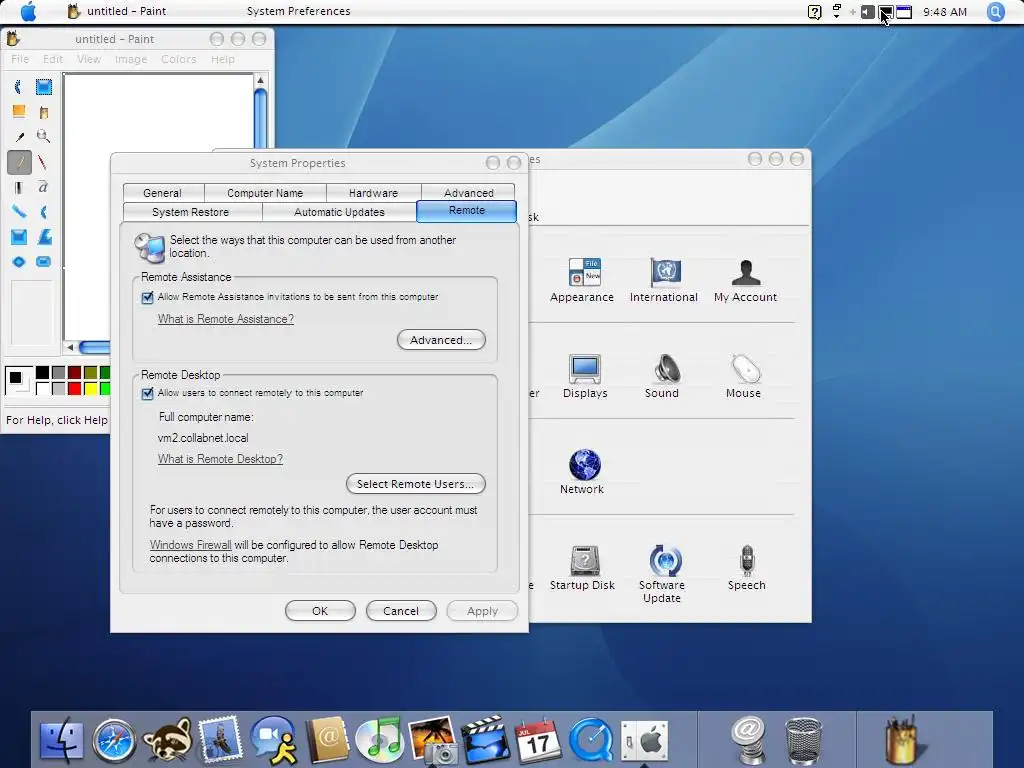The height and width of the screenshot is (768, 1024).
Task: Select the Ellipse tool in Paint
Action: point(18,262)
